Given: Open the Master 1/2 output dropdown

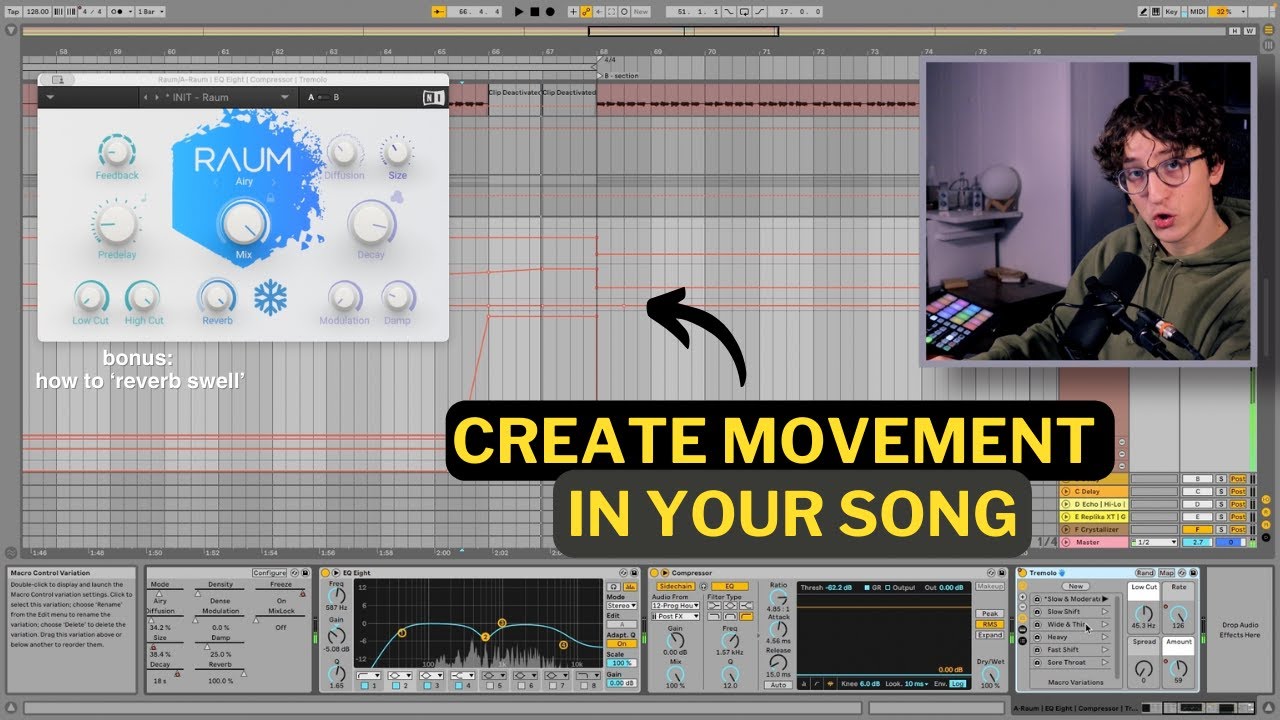Looking at the screenshot, I should coord(1155,543).
